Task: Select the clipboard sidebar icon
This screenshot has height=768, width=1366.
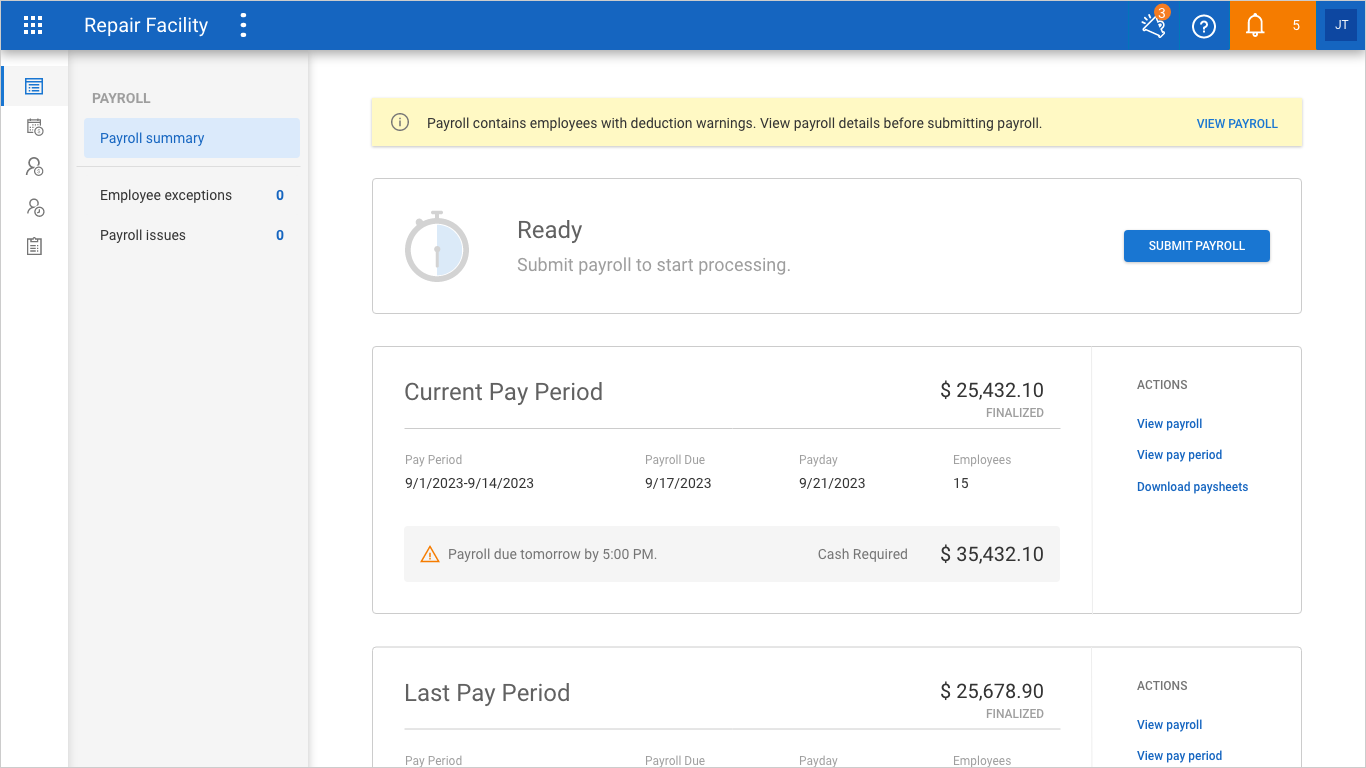Action: point(34,246)
